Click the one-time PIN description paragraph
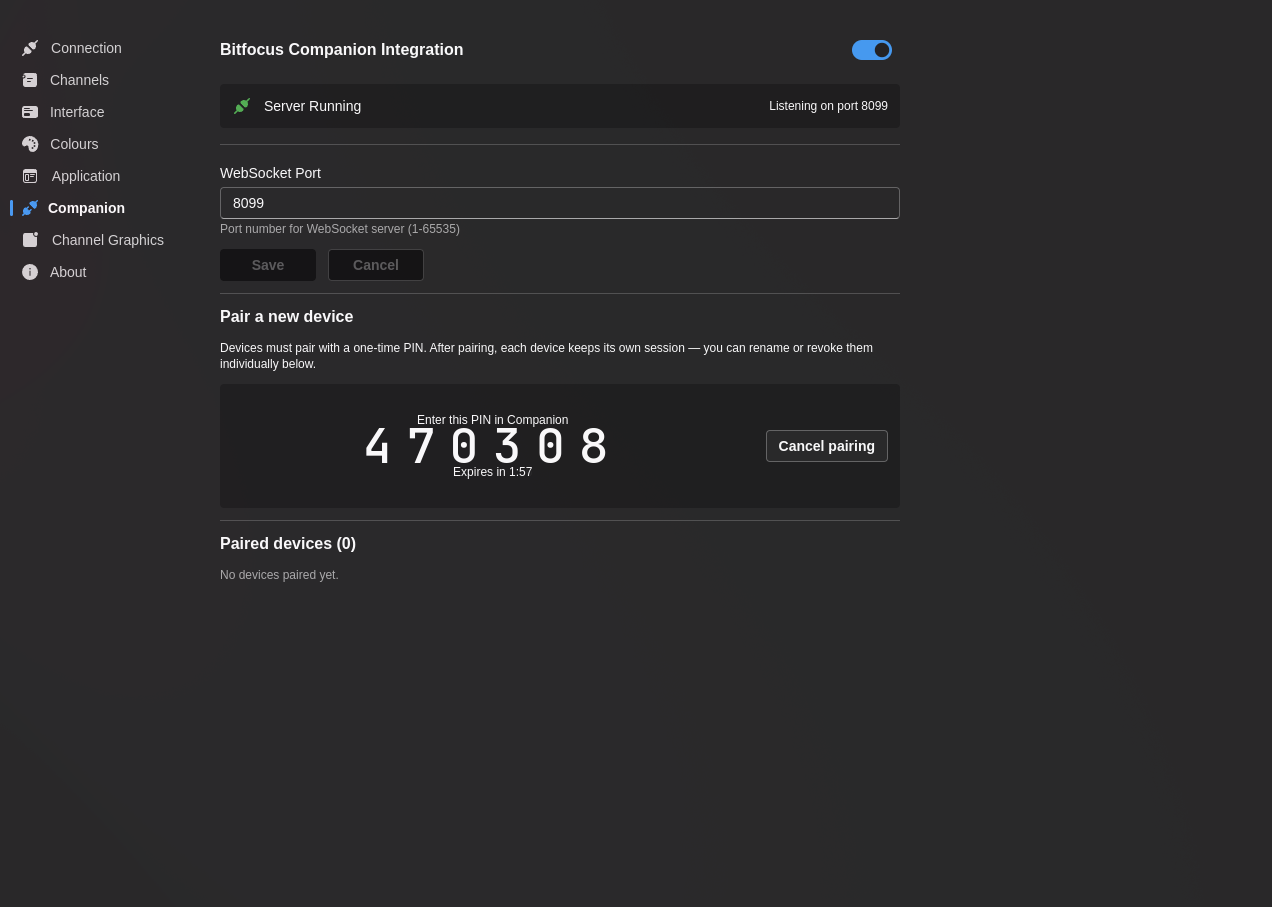Image resolution: width=1272 pixels, height=907 pixels. pyautogui.click(x=546, y=356)
